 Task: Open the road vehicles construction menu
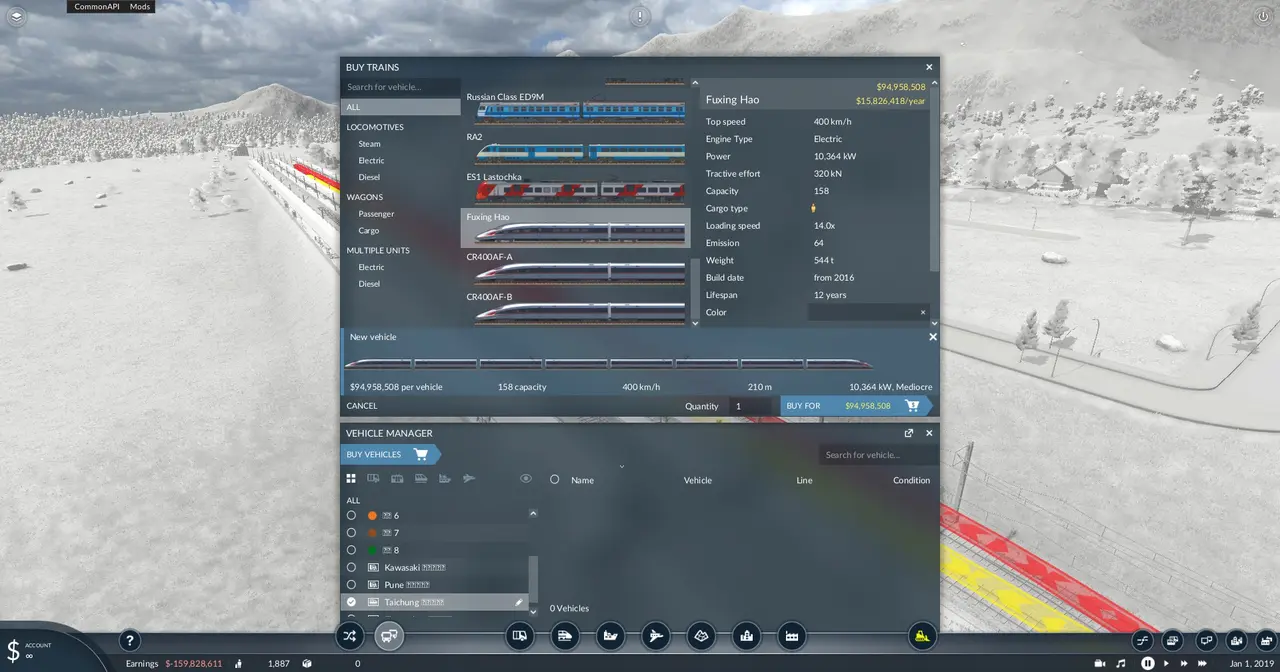pyautogui.click(x=520, y=635)
